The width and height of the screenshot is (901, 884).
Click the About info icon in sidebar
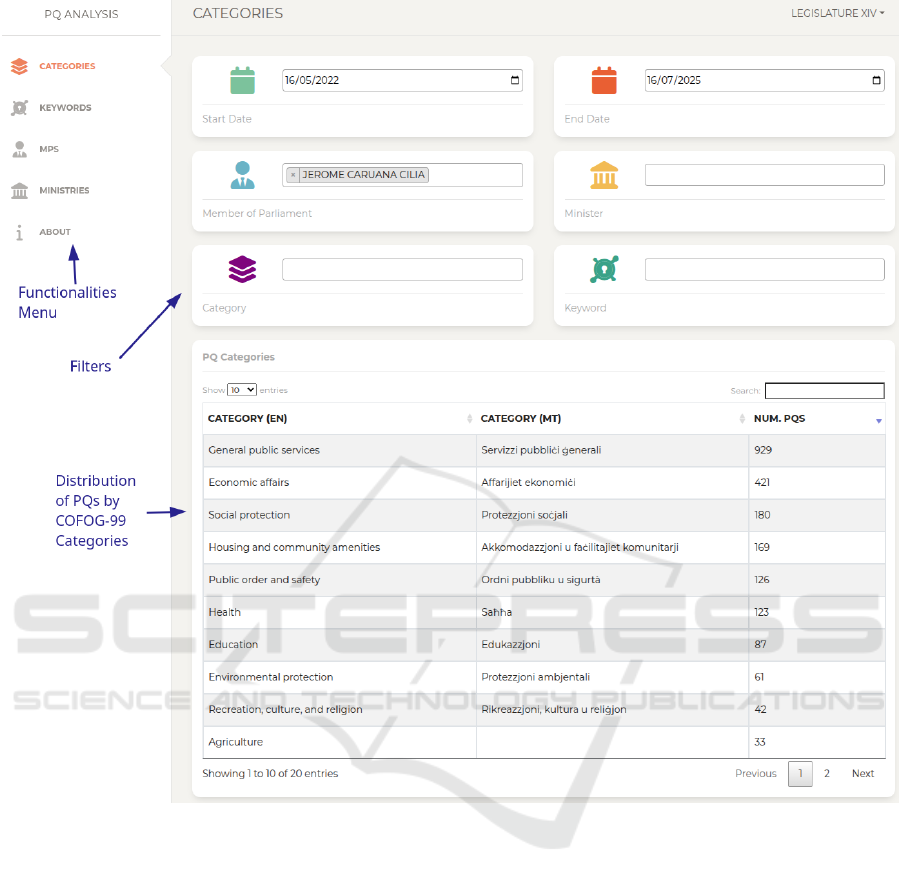[19, 232]
